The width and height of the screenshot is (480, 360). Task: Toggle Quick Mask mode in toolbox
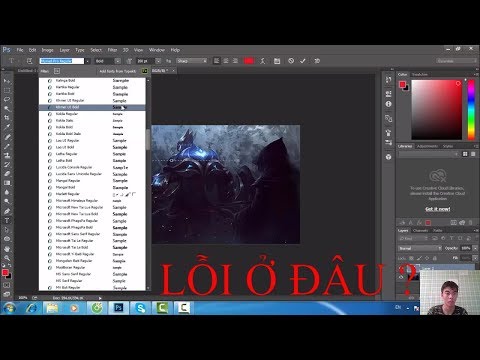click(7, 285)
